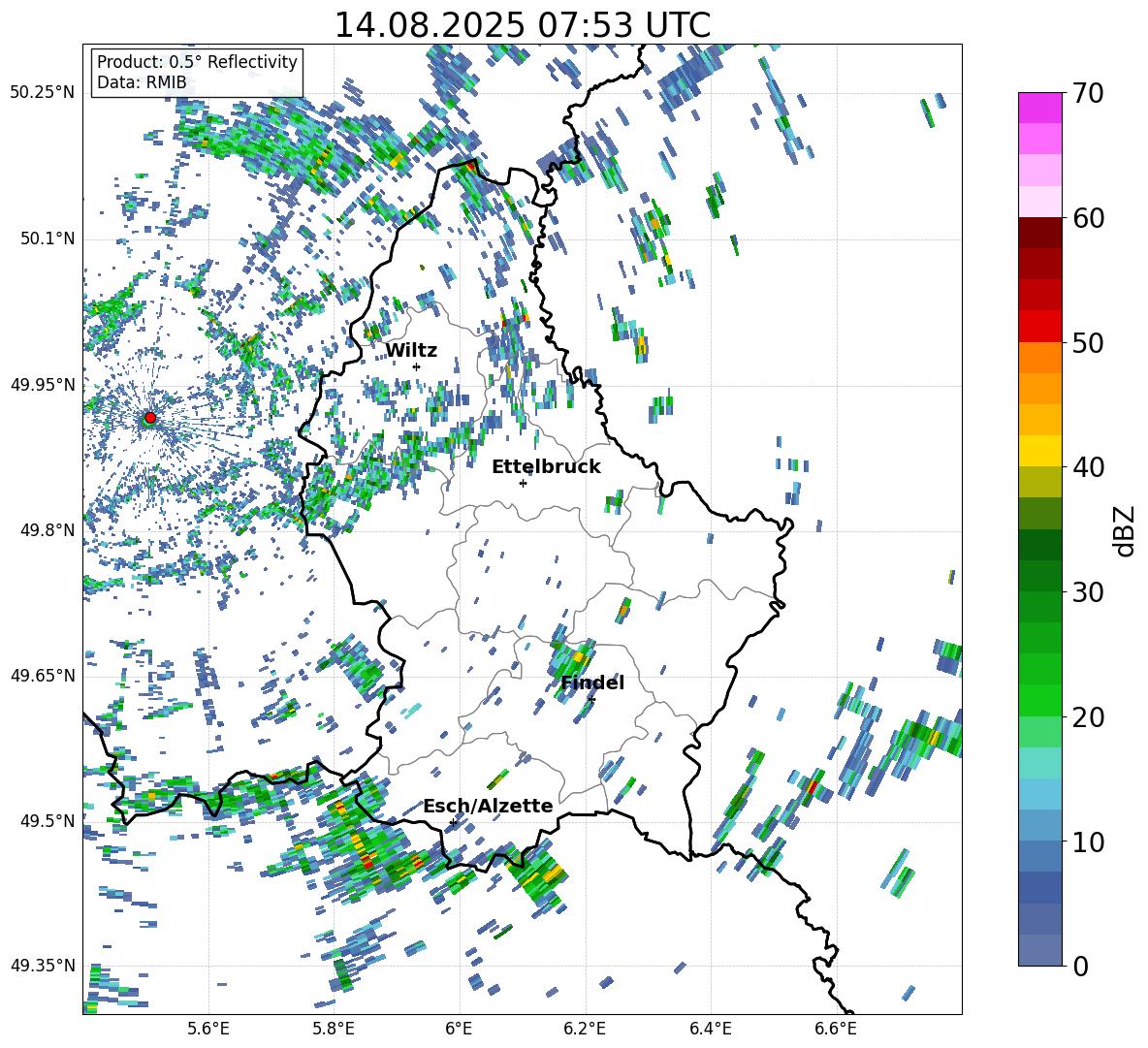The height and width of the screenshot is (1048, 1148).
Task: Click the colorbar value 60
Action: click(x=1087, y=218)
